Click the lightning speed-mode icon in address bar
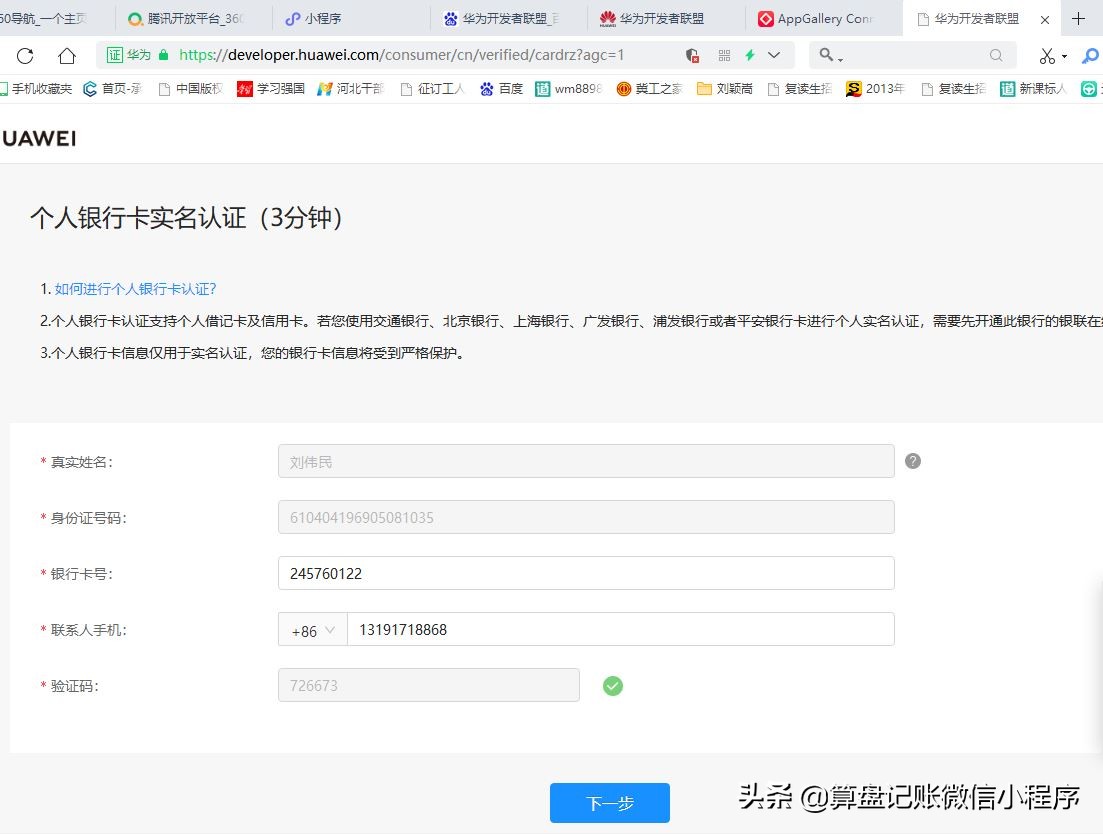Image resolution: width=1103 pixels, height=834 pixels. (x=750, y=56)
